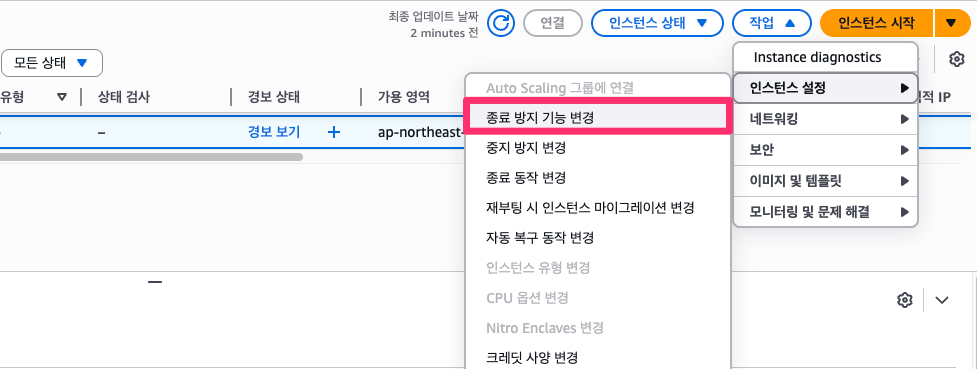This screenshot has width=977, height=369.
Task: Click the 연결 button
Action: (x=553, y=24)
